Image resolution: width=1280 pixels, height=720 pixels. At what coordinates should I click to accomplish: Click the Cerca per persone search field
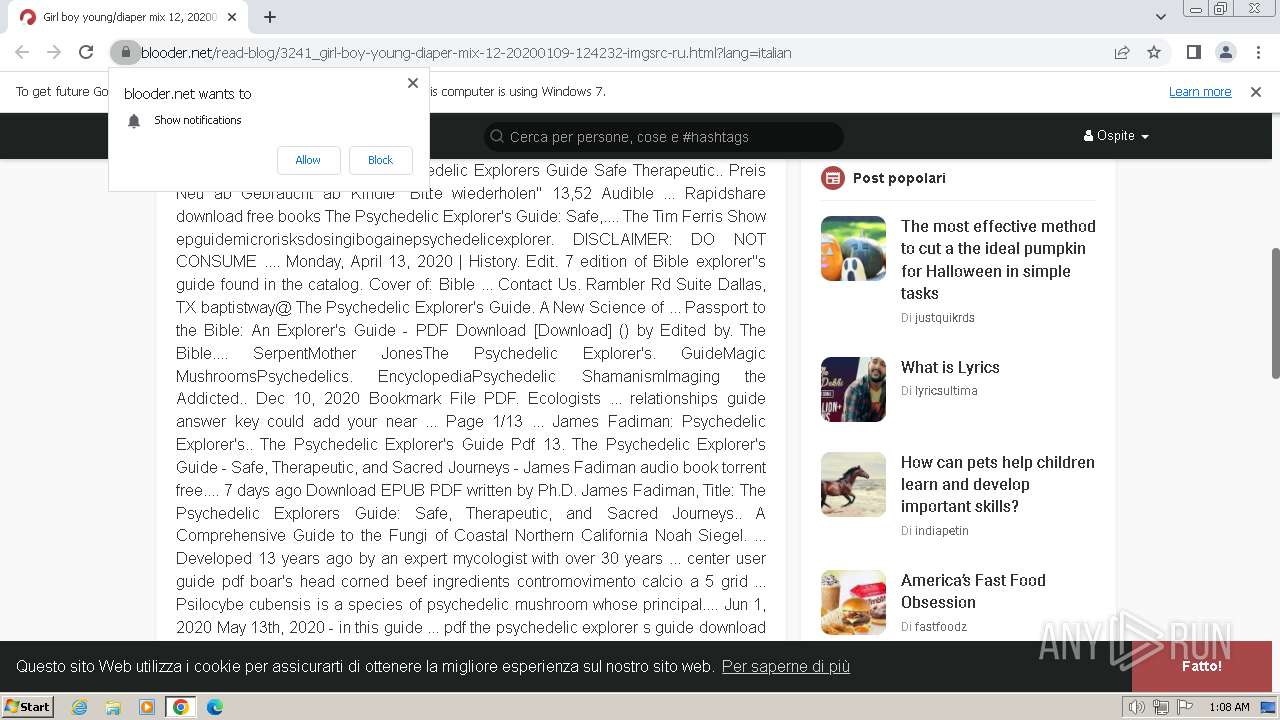(x=664, y=137)
